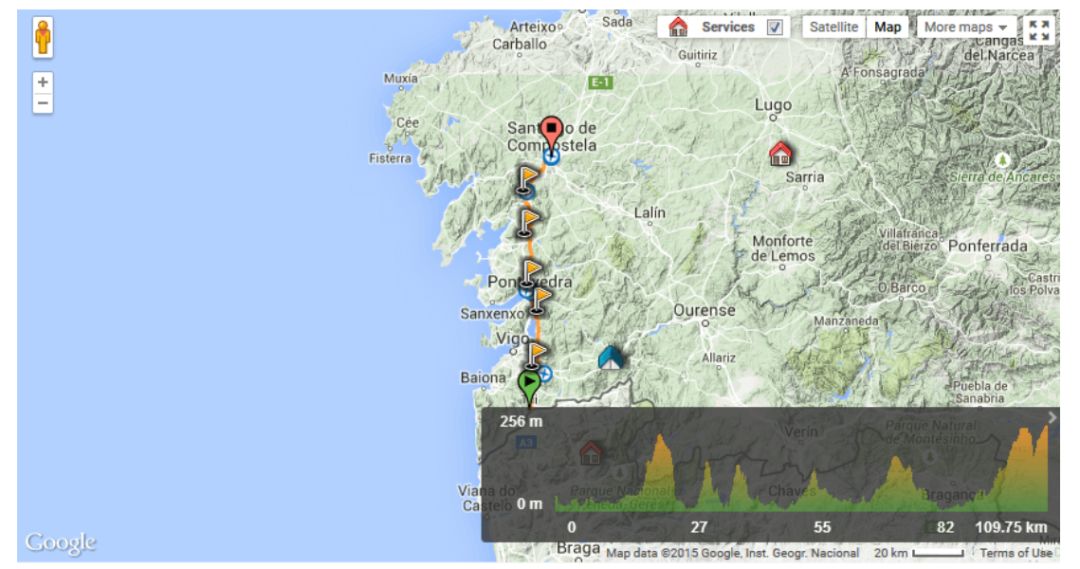Open the Terms of Use link
The width and height of the screenshot is (1080, 569).
click(x=1015, y=553)
